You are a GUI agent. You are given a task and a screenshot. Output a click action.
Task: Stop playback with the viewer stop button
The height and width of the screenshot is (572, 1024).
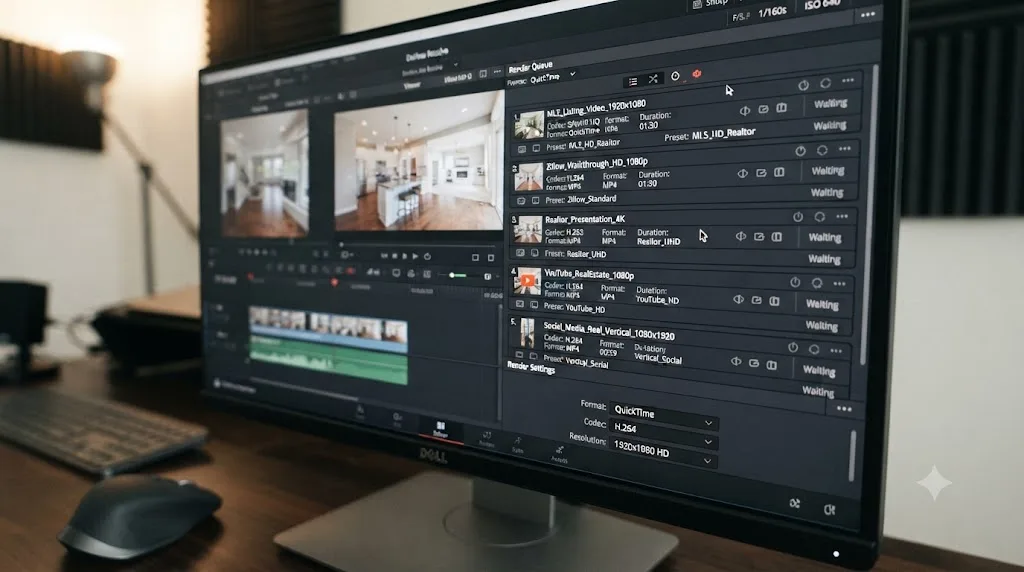coord(394,256)
